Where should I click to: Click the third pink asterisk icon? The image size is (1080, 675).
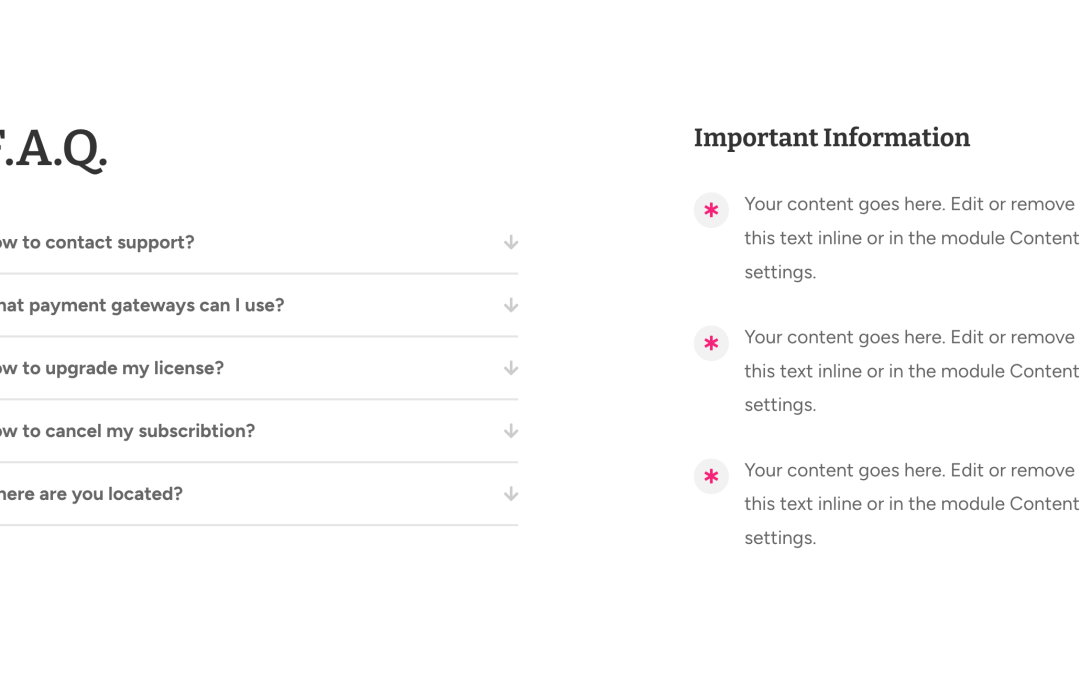(712, 476)
